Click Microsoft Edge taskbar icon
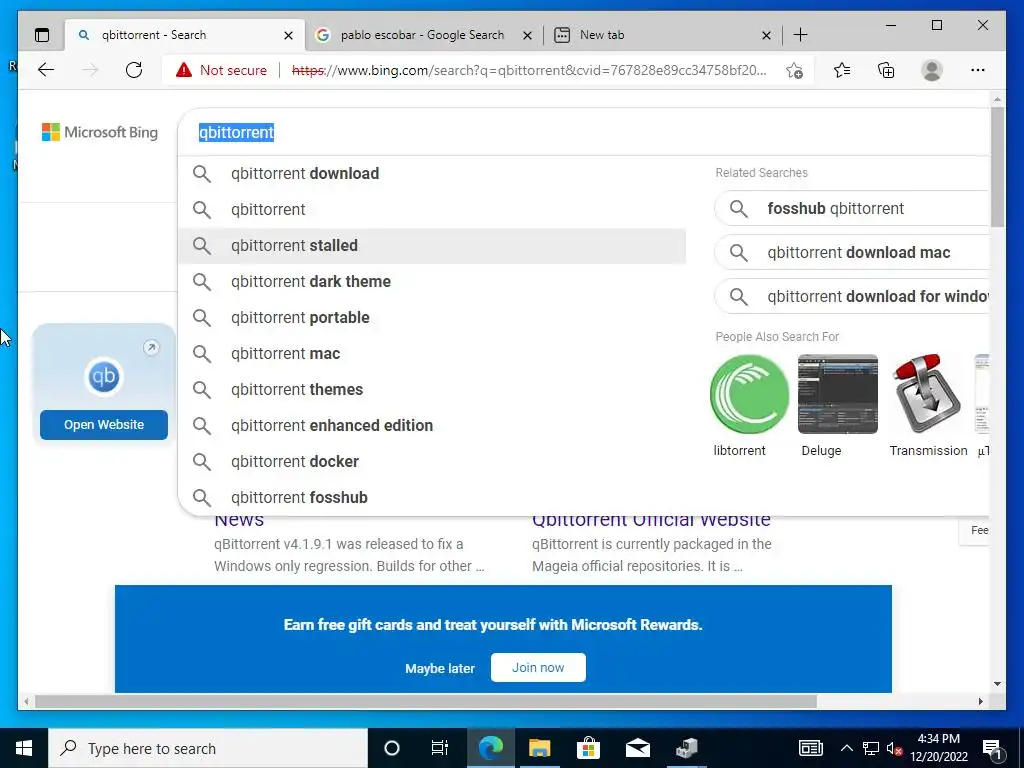Screen dimensions: 1024x768 click(490, 748)
